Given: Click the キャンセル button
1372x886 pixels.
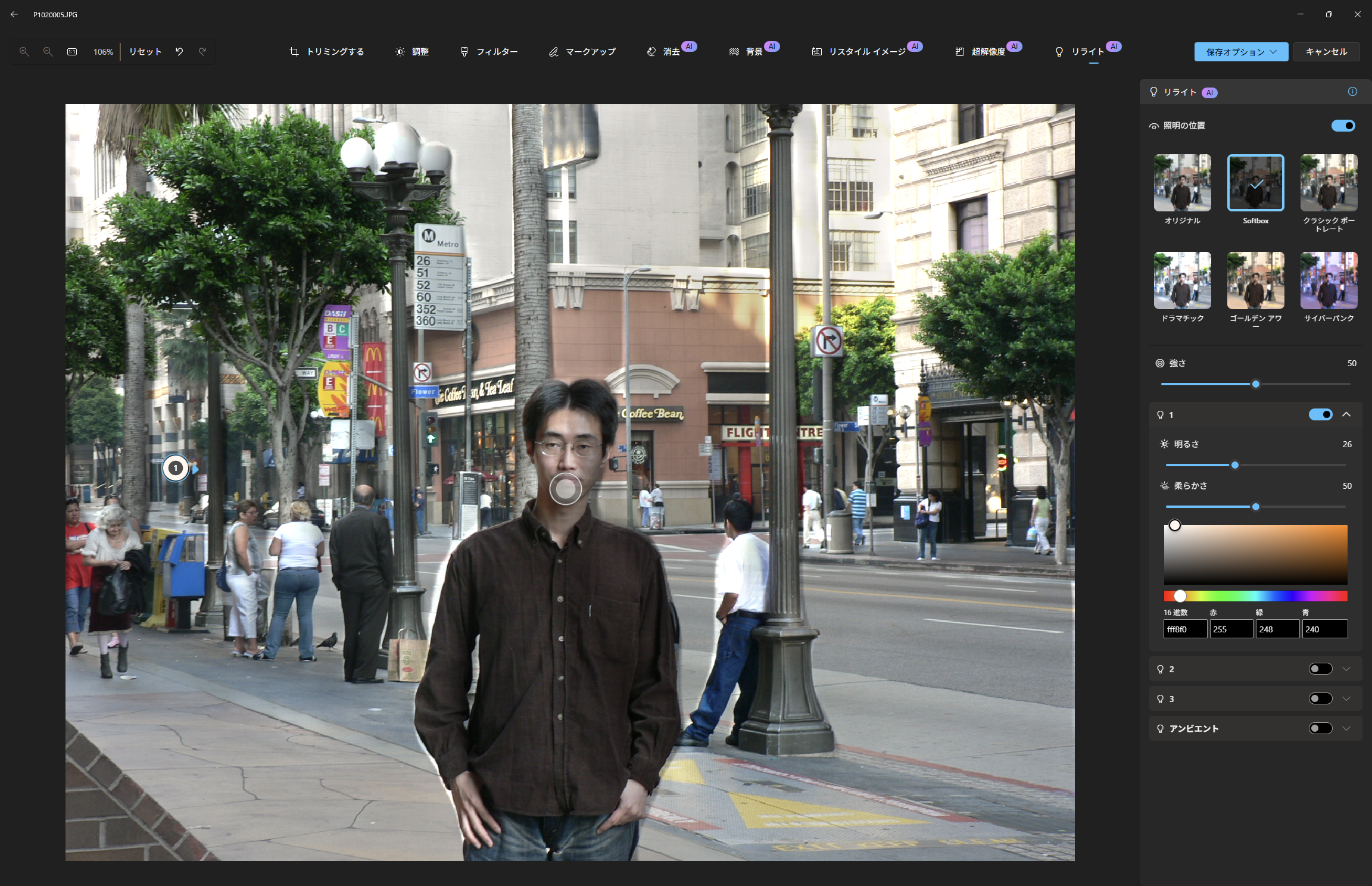Looking at the screenshot, I should [1326, 52].
